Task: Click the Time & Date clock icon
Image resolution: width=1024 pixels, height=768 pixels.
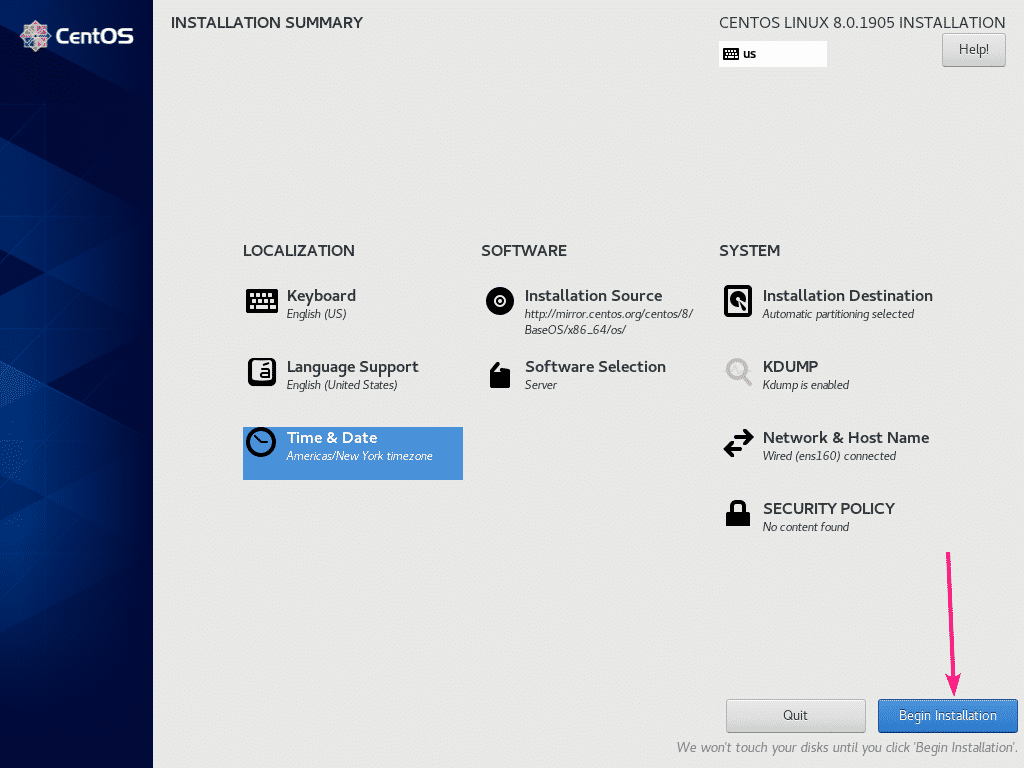Action: pyautogui.click(x=261, y=443)
